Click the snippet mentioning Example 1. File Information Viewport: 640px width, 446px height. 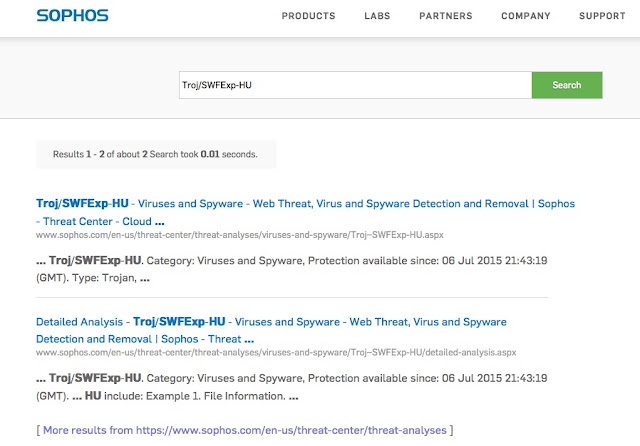tap(291, 387)
